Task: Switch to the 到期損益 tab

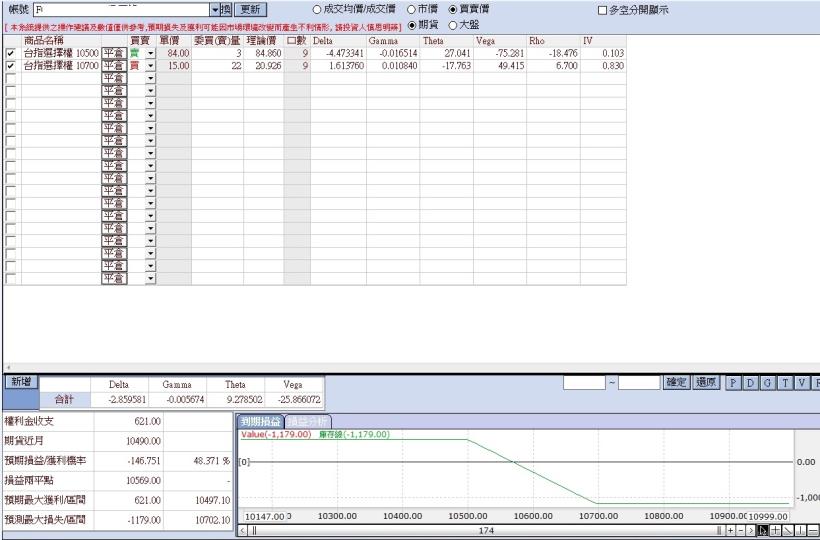Action: click(x=260, y=422)
